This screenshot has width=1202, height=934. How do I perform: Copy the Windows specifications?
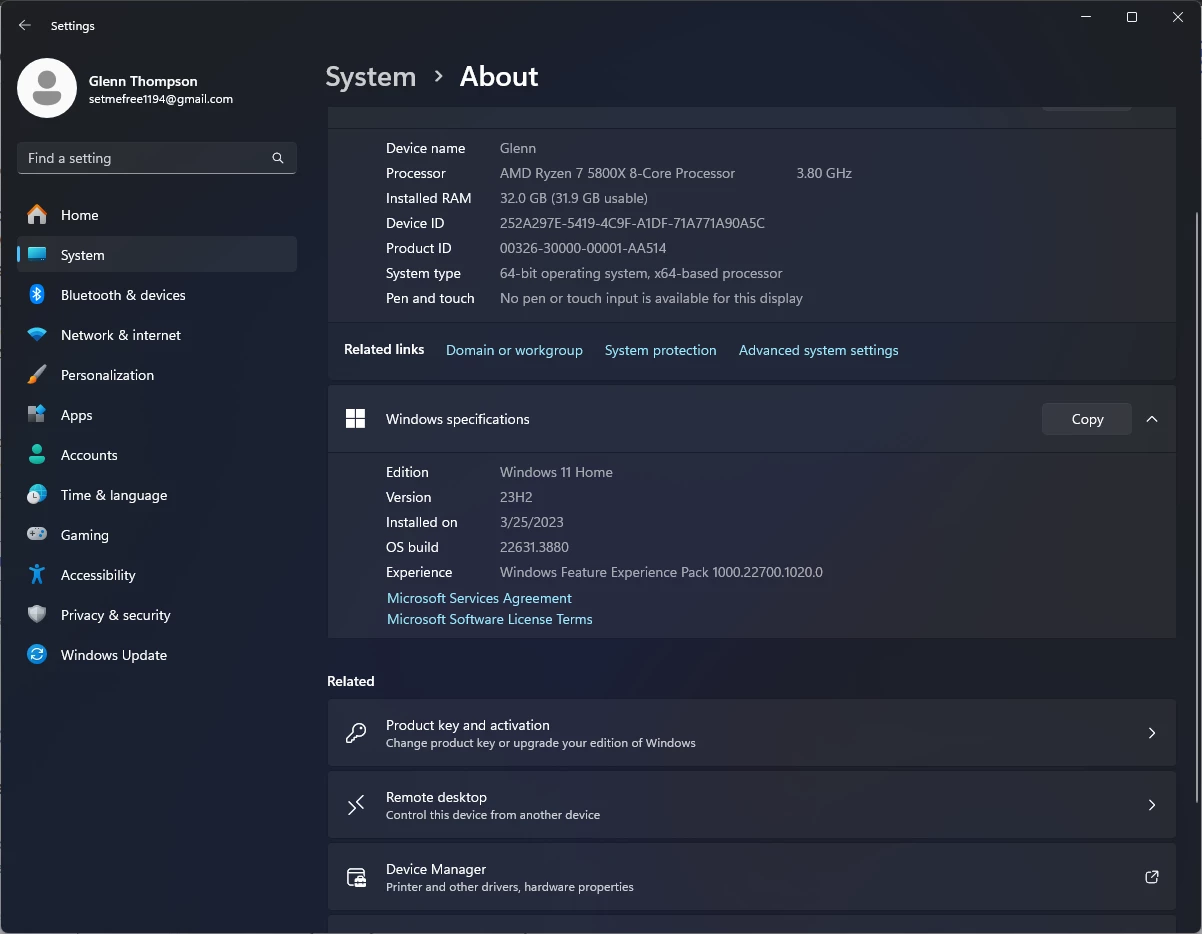click(1087, 419)
